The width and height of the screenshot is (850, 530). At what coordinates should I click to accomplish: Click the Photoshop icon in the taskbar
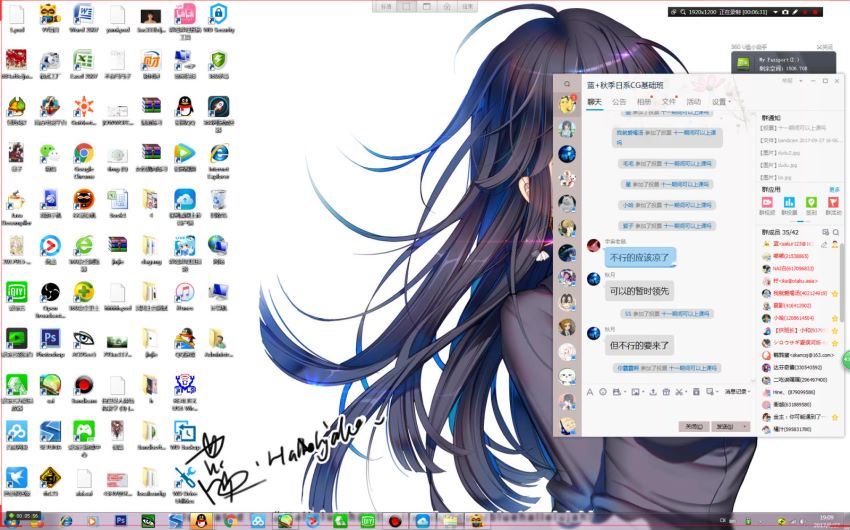pos(120,521)
